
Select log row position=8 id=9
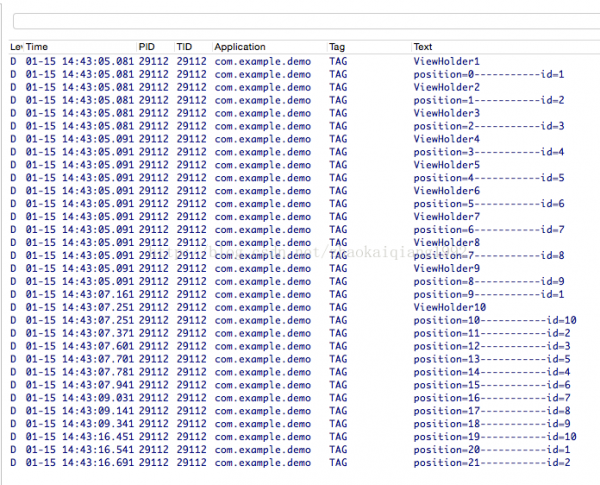304,281
